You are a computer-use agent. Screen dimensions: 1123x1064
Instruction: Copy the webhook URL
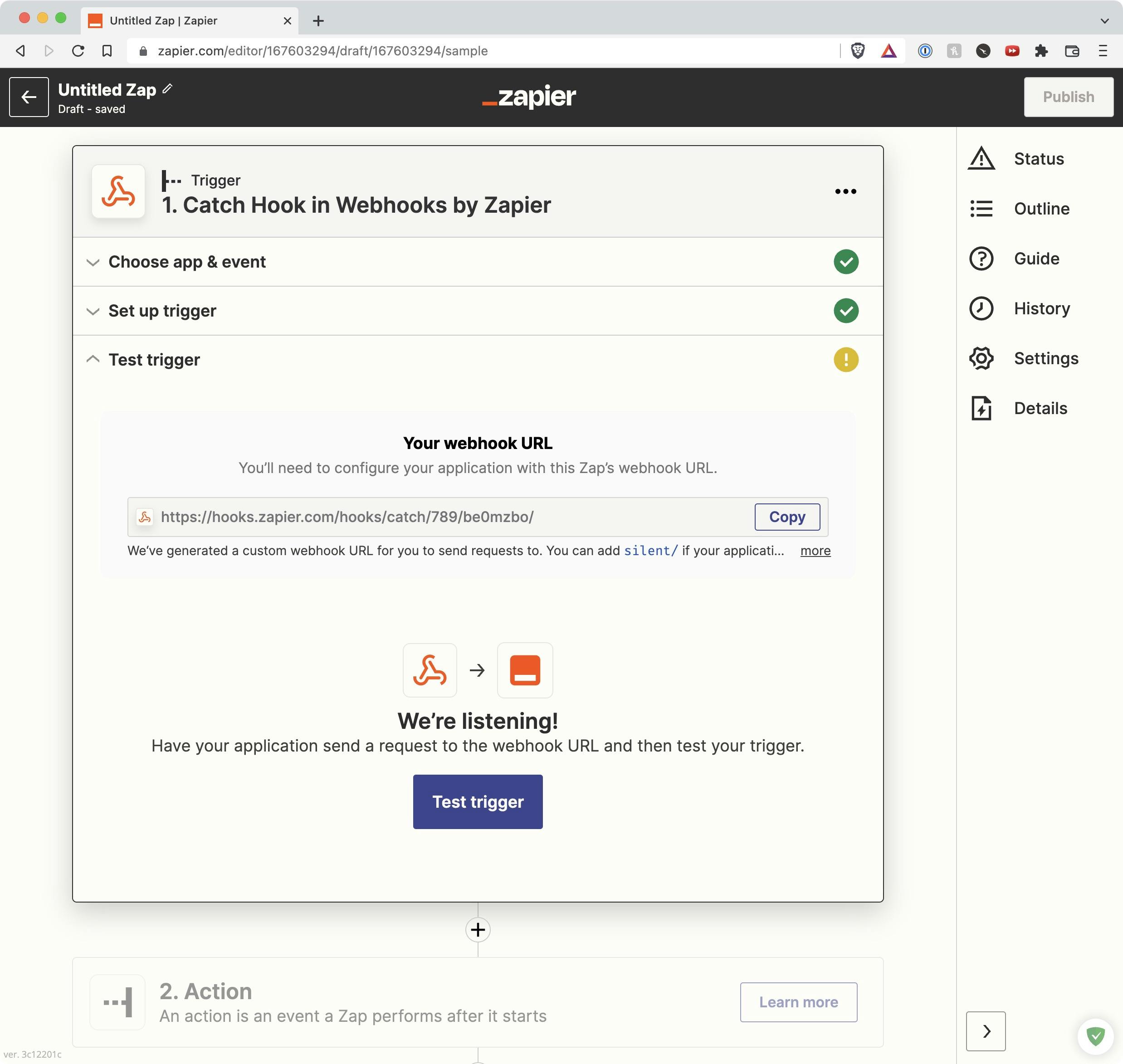(x=786, y=517)
